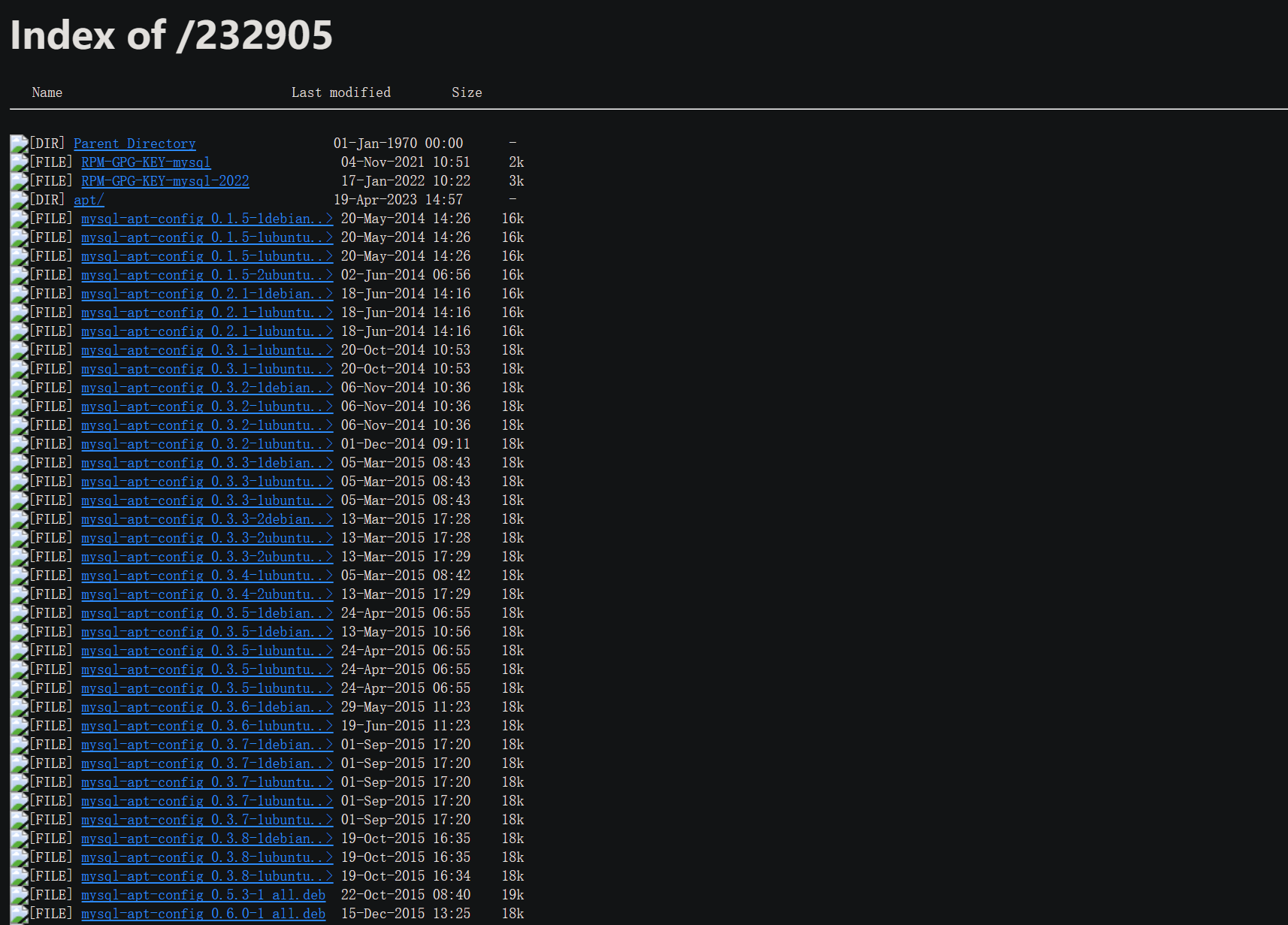Open mysql-apt-config 0.3.8-1debian file link

point(207,839)
